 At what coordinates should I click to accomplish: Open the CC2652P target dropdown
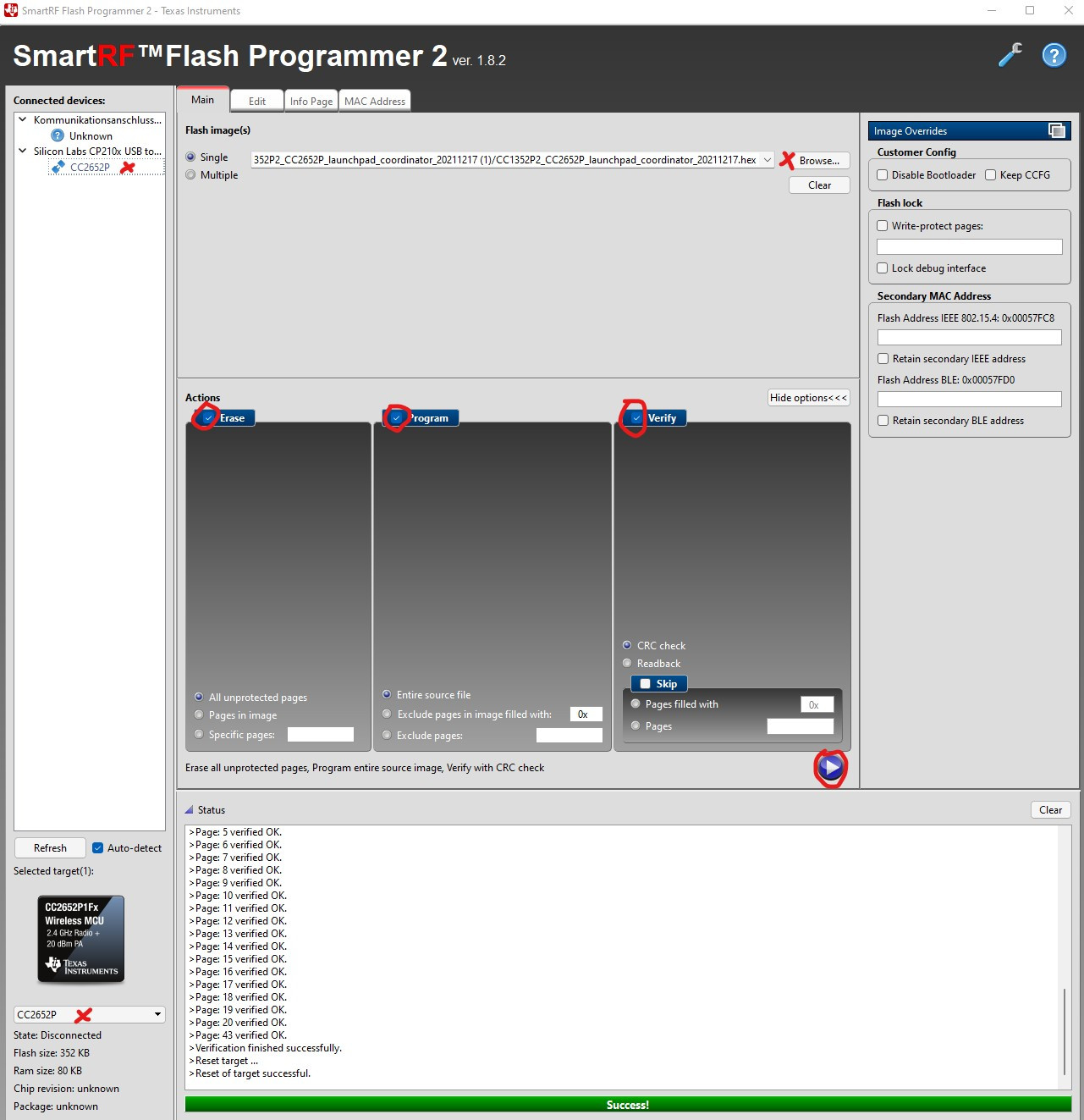pos(157,1014)
